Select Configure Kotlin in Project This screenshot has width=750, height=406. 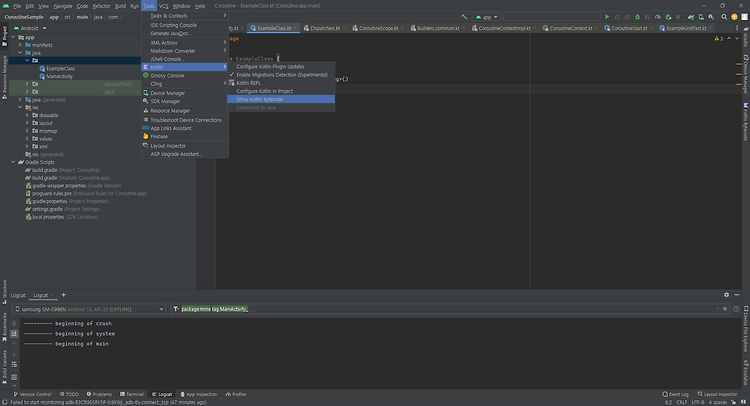tap(281, 91)
